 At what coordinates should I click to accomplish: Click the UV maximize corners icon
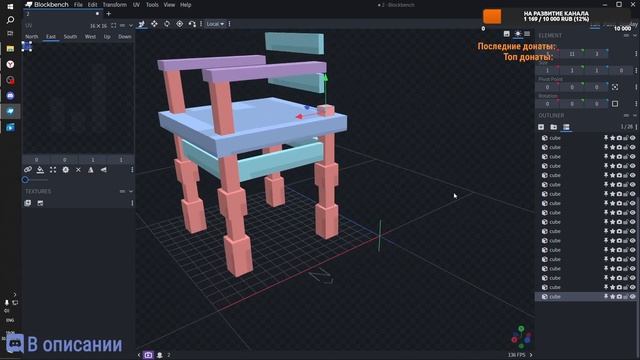tap(53, 169)
